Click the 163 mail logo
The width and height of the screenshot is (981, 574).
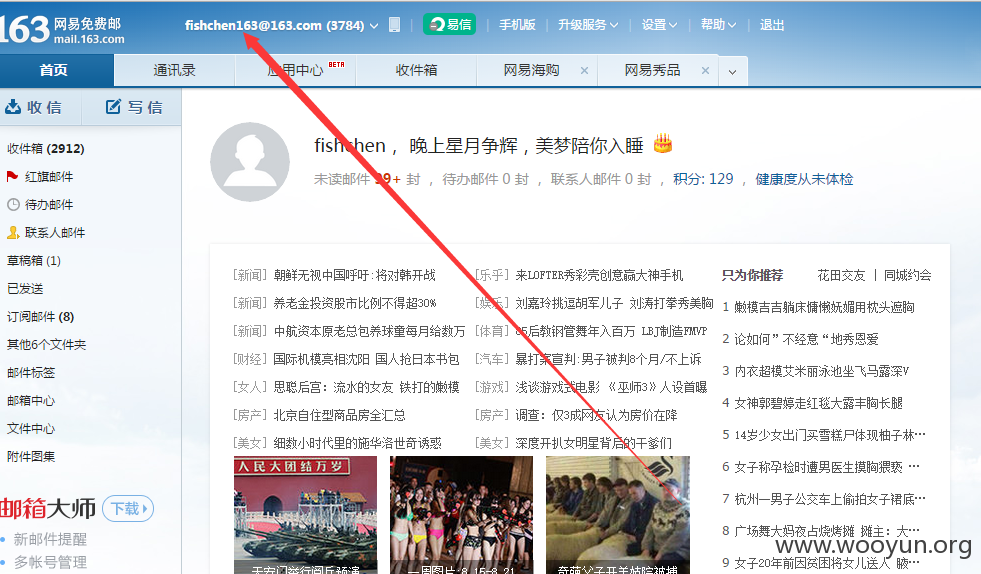pyautogui.click(x=62, y=30)
